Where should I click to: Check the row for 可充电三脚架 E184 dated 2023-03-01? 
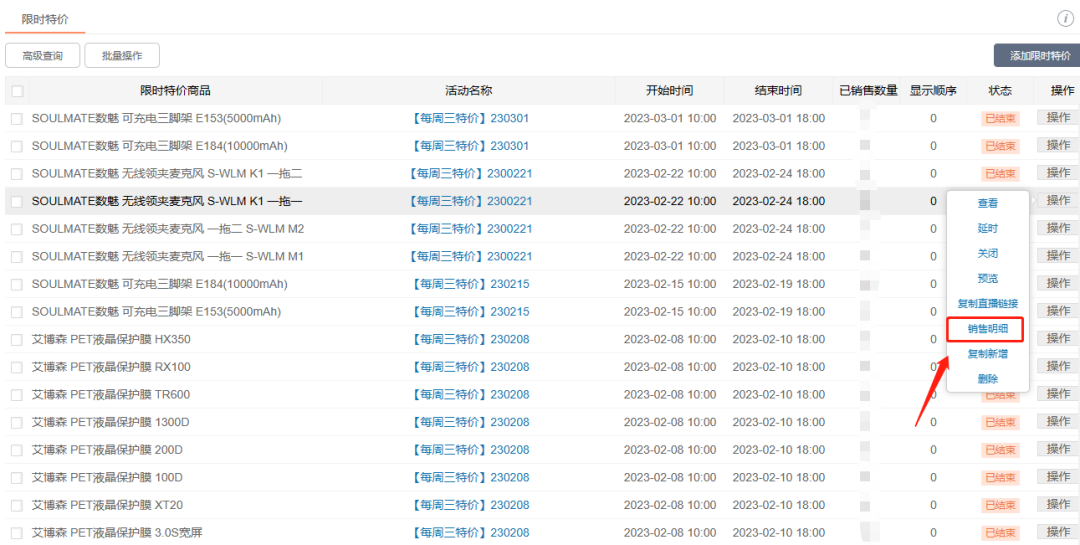pos(17,146)
